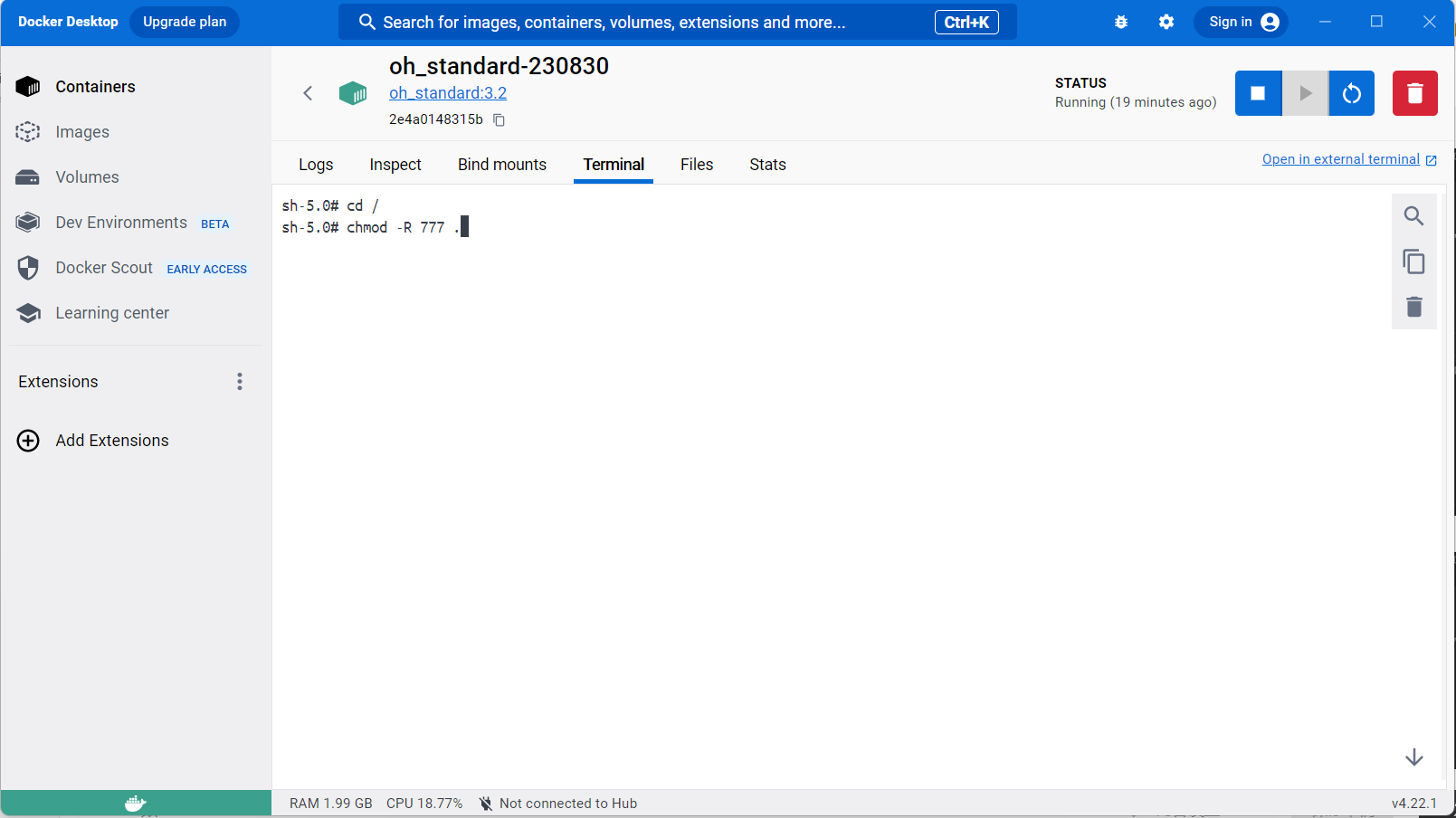Screen dimensions: 1456x818
Task: Click the Docker whale status icon
Action: coord(136,804)
